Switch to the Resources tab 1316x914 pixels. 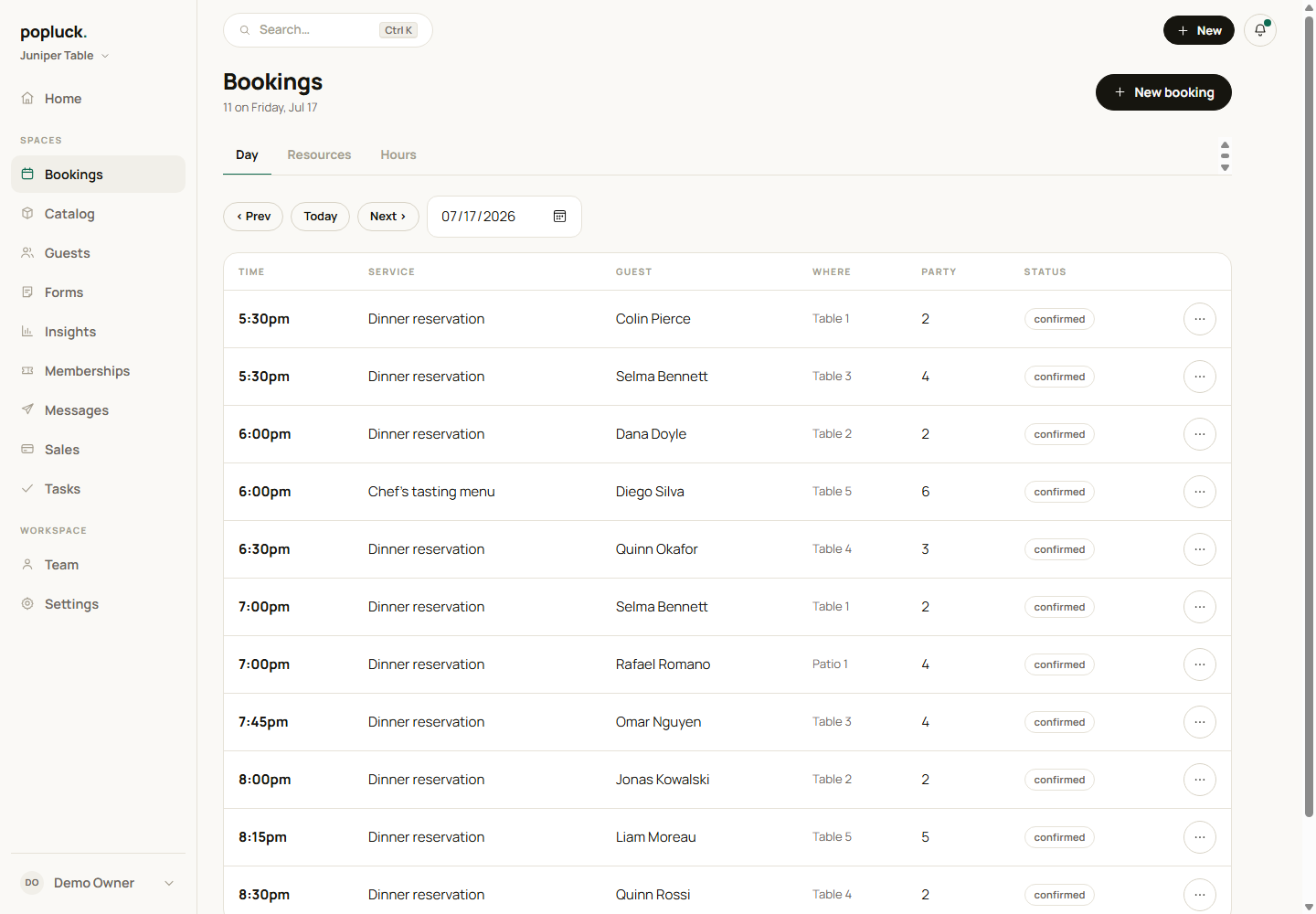pyautogui.click(x=319, y=155)
